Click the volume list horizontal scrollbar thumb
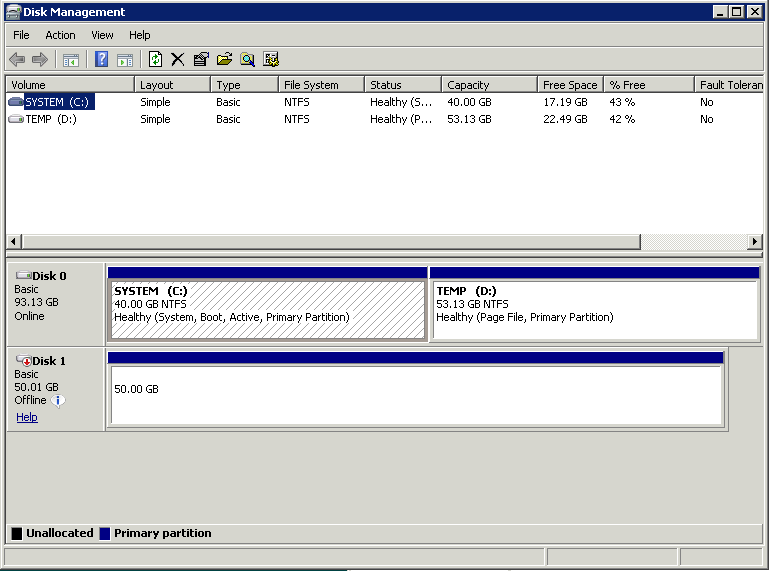Viewport: 769px width, 571px height. pyautogui.click(x=331, y=241)
